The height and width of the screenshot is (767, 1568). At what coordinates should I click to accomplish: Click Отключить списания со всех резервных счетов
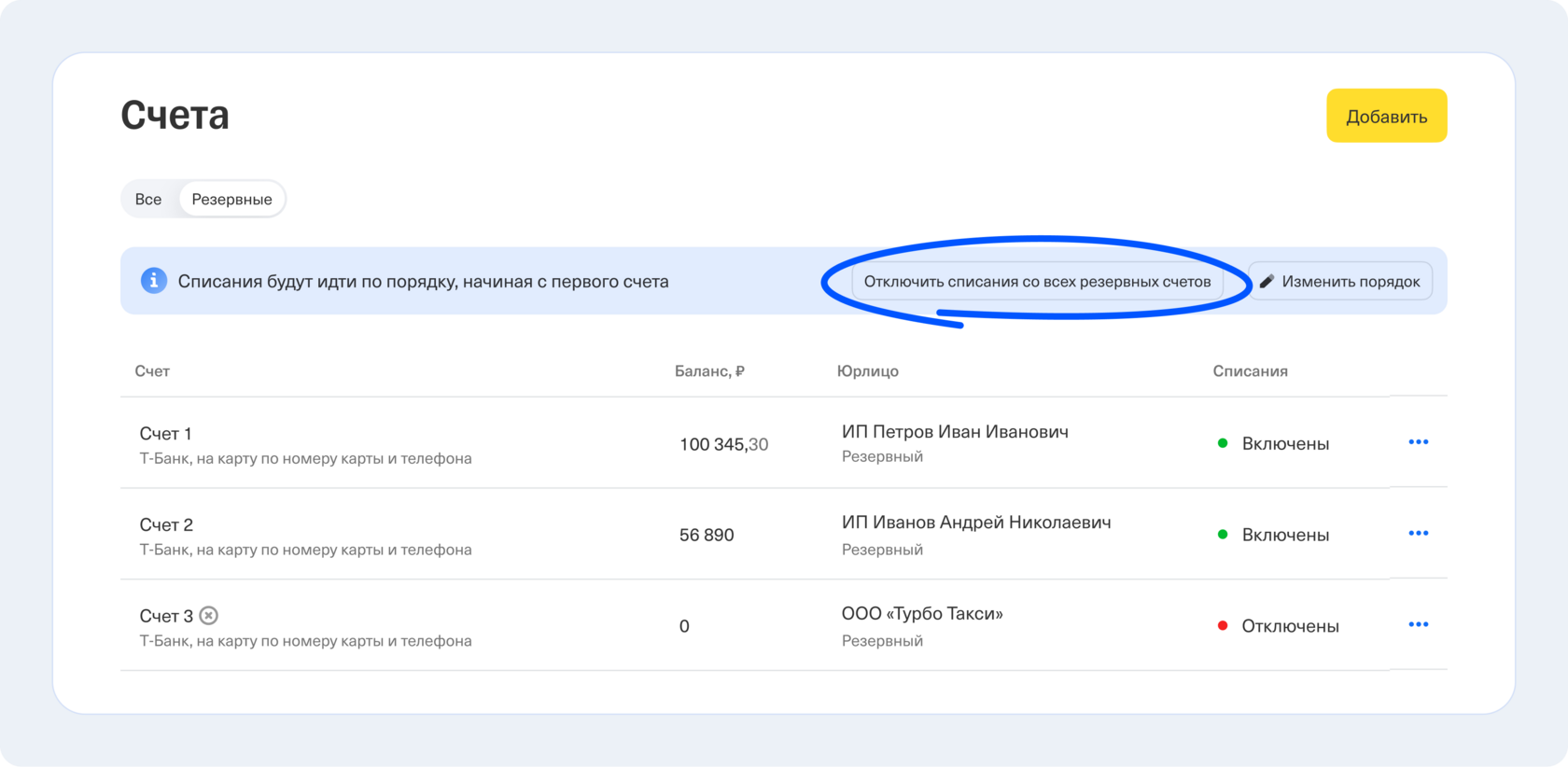pos(1037,282)
